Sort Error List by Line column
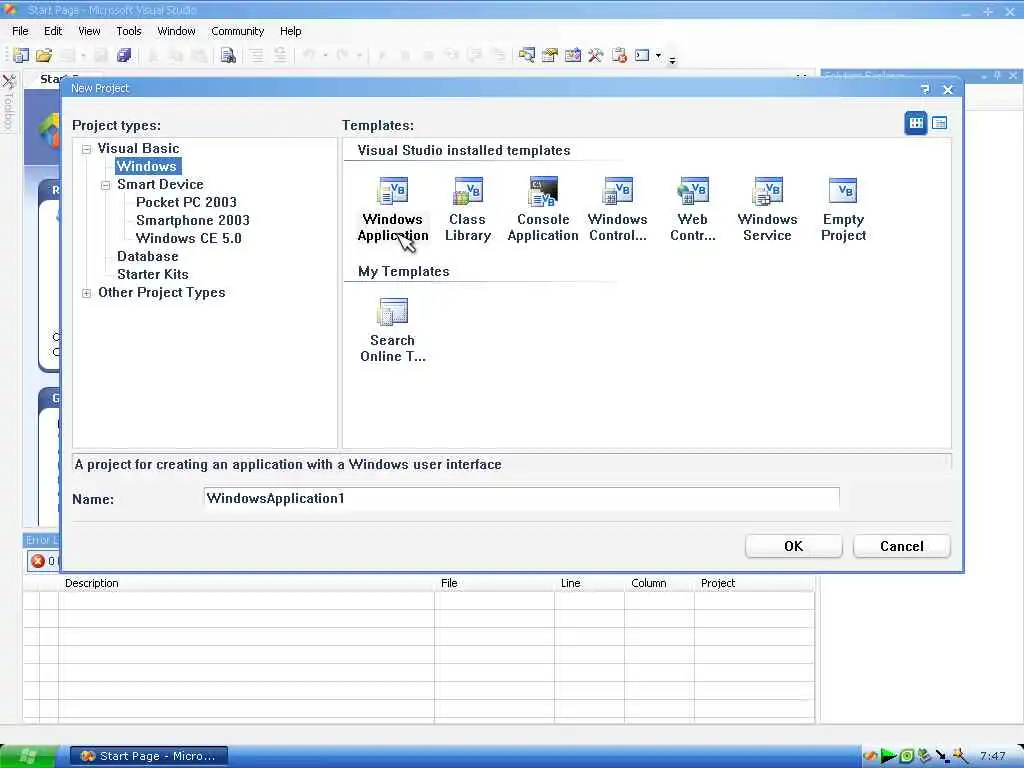The height and width of the screenshot is (768, 1024). [x=589, y=583]
